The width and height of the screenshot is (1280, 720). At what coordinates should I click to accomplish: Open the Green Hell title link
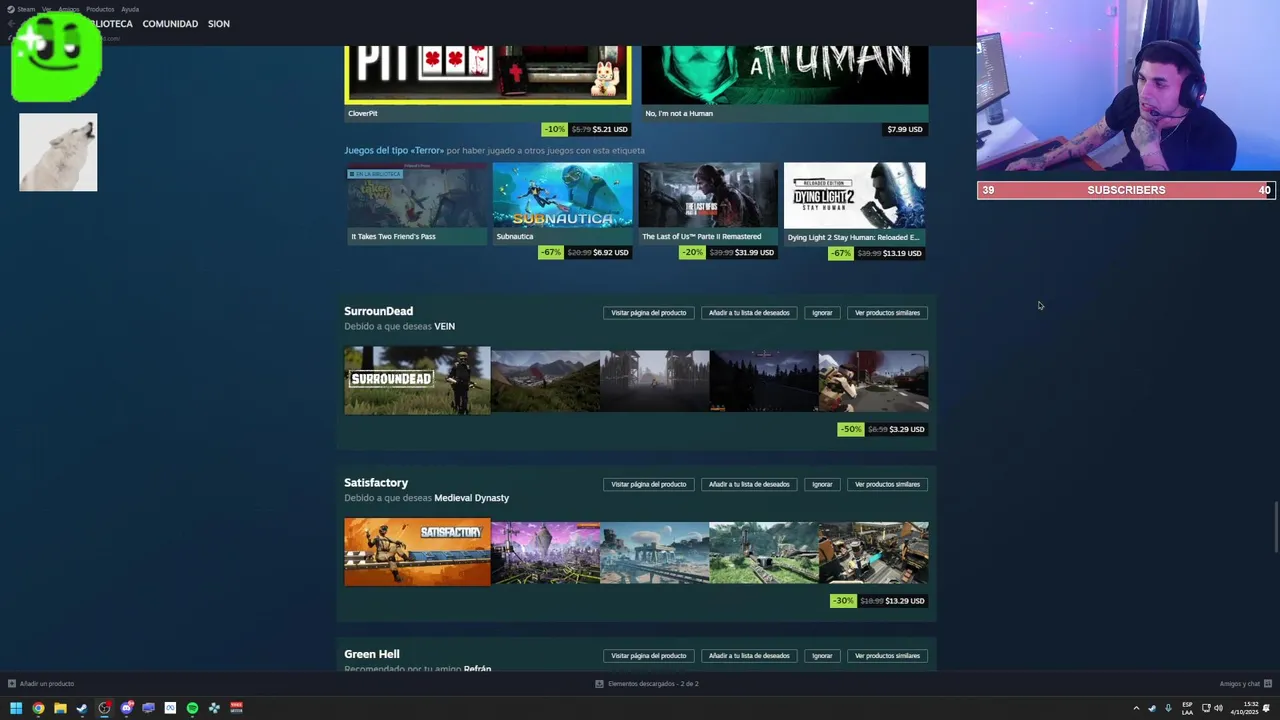click(x=372, y=654)
